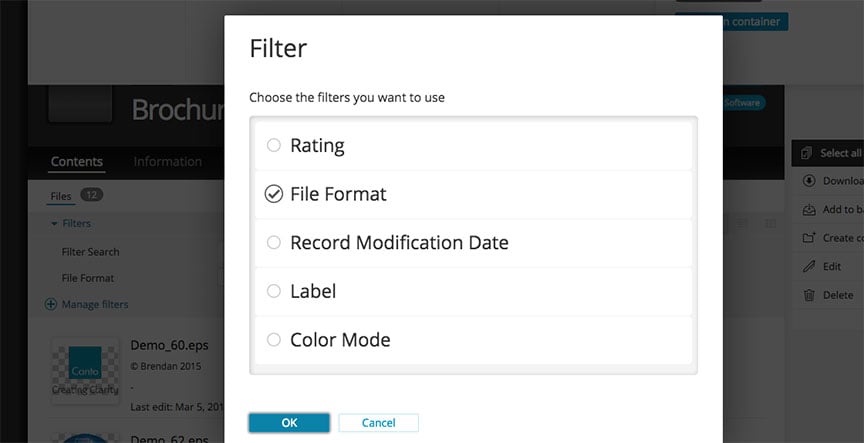Confirm the filter selection with OK
Viewport: 864px width, 443px height.
point(289,423)
